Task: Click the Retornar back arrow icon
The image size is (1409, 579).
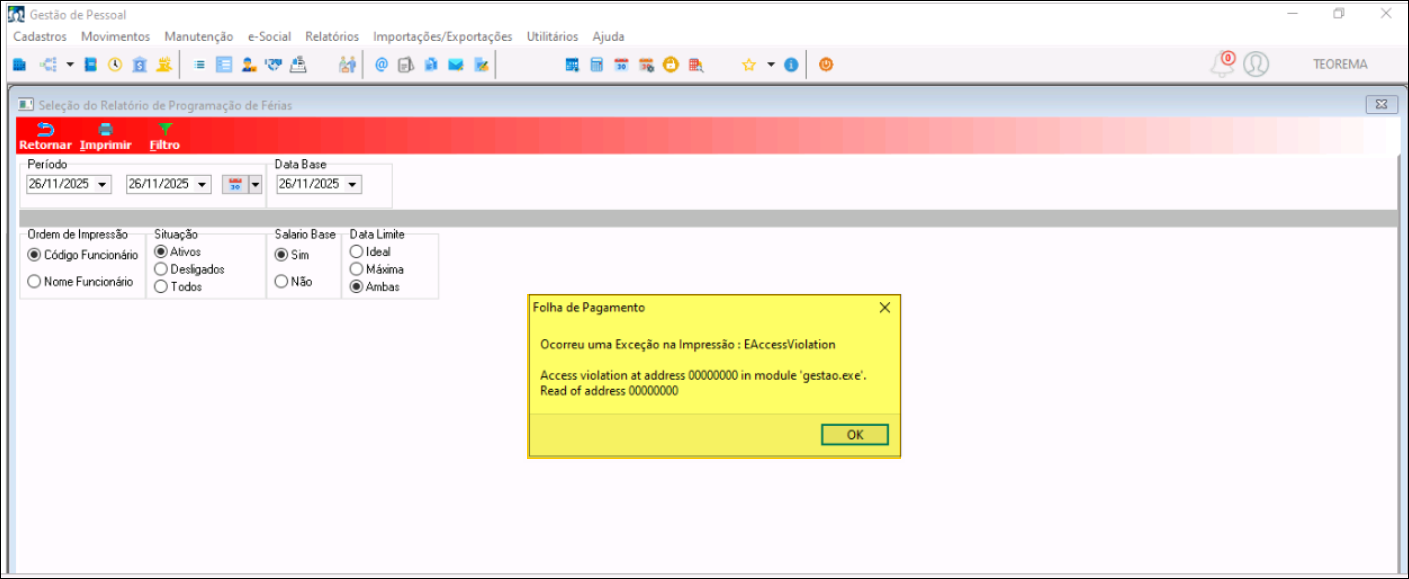Action: [44, 130]
